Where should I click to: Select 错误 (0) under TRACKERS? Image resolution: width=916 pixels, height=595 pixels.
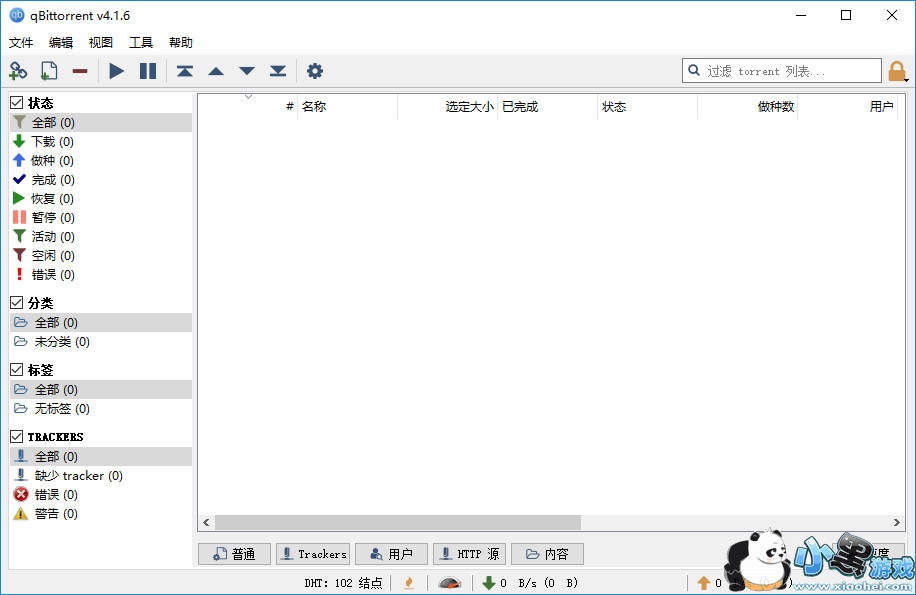click(101, 495)
